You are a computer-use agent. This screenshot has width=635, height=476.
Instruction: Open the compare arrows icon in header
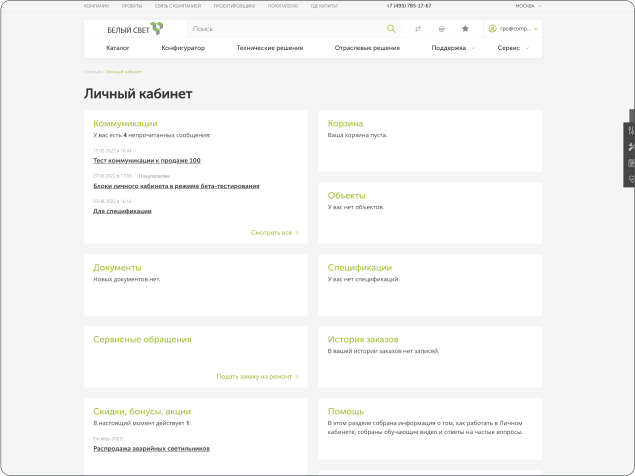[418, 29]
